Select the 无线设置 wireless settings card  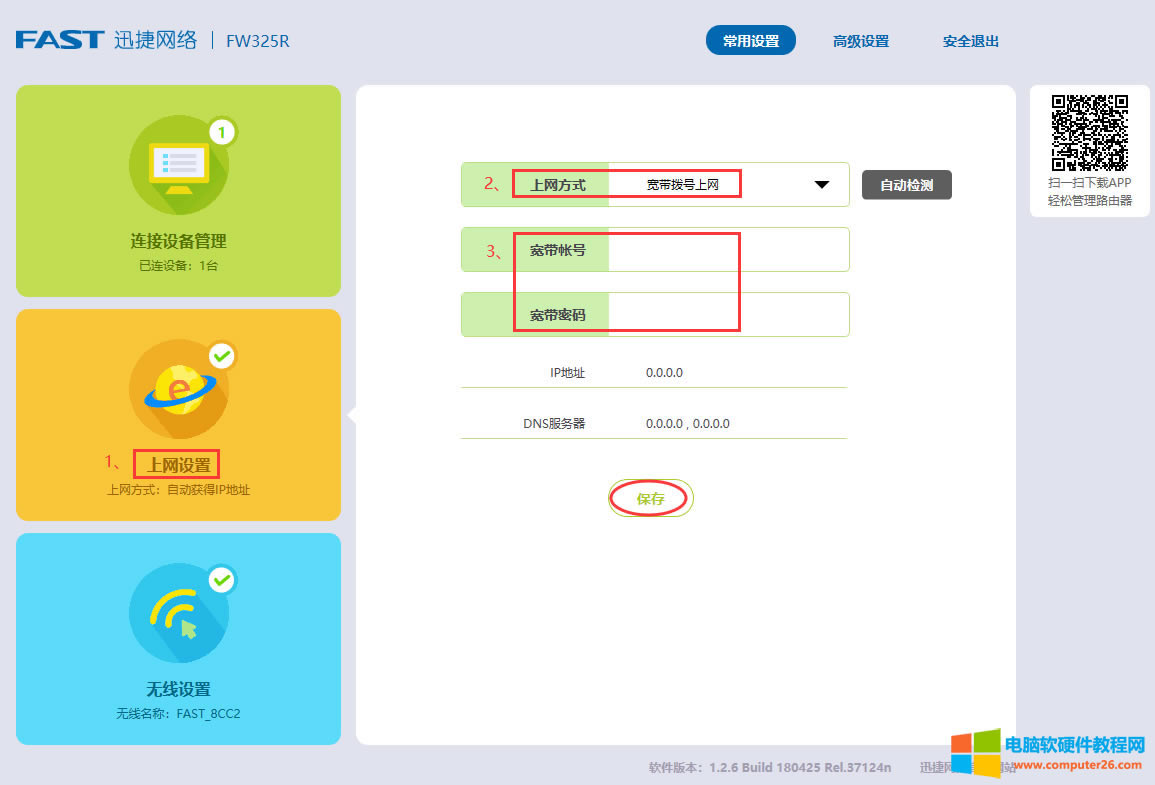coord(178,640)
